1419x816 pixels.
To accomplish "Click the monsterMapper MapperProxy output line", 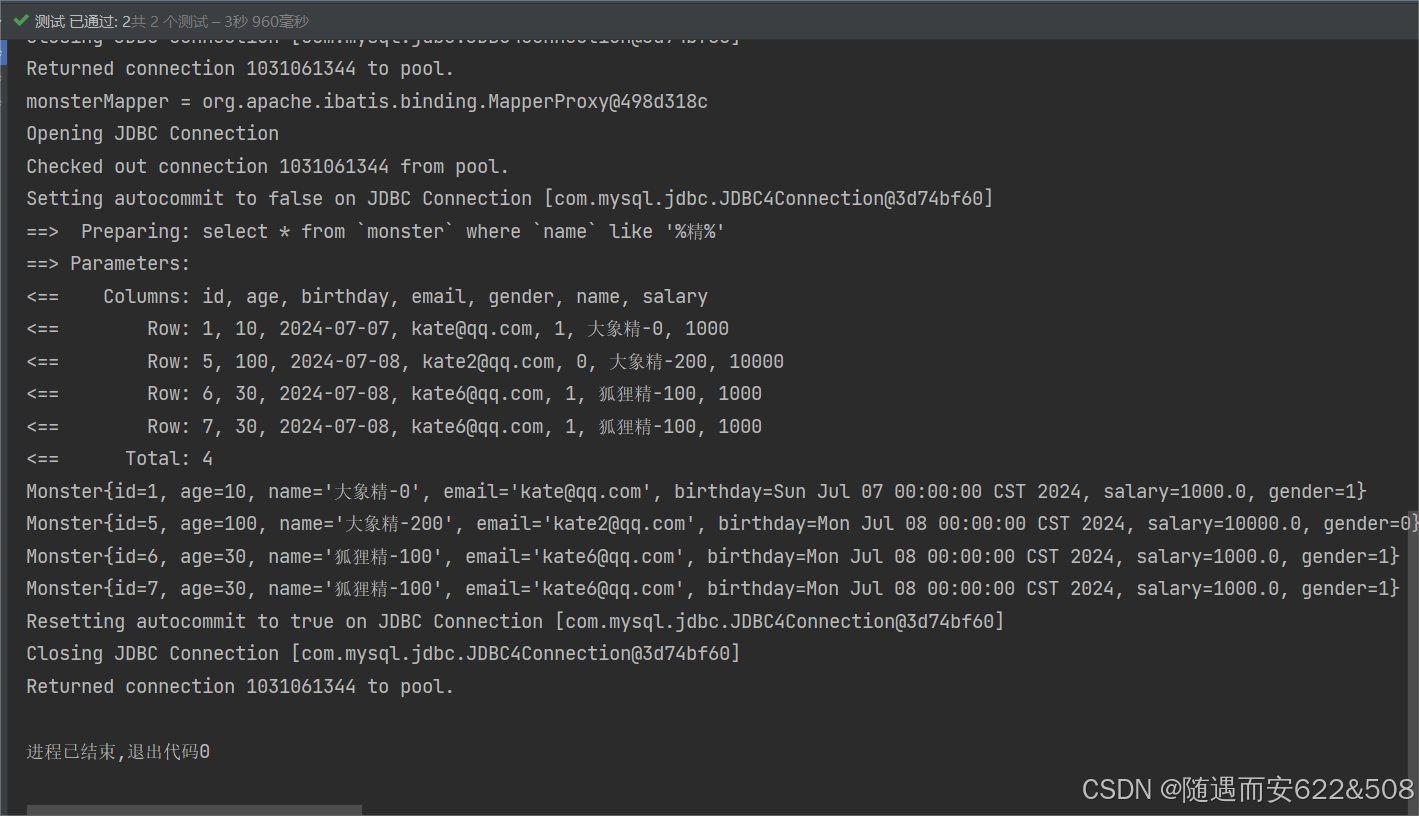I will (x=367, y=101).
